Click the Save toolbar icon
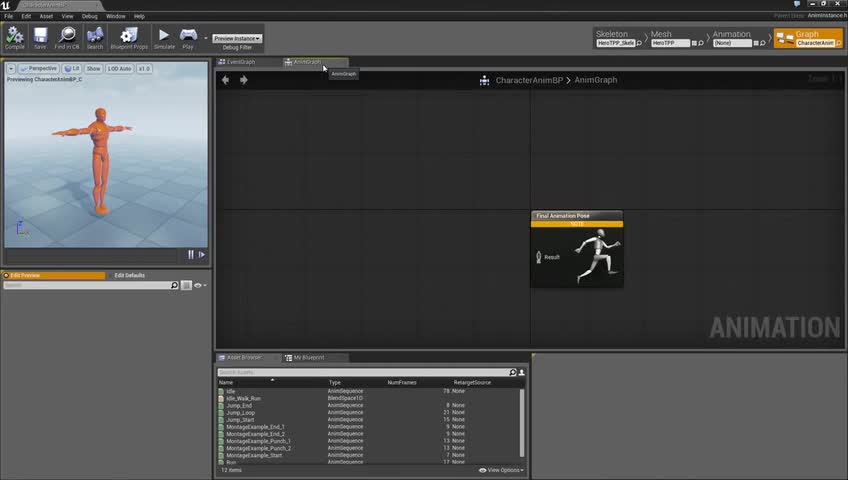The width and height of the screenshot is (848, 480). [40, 38]
